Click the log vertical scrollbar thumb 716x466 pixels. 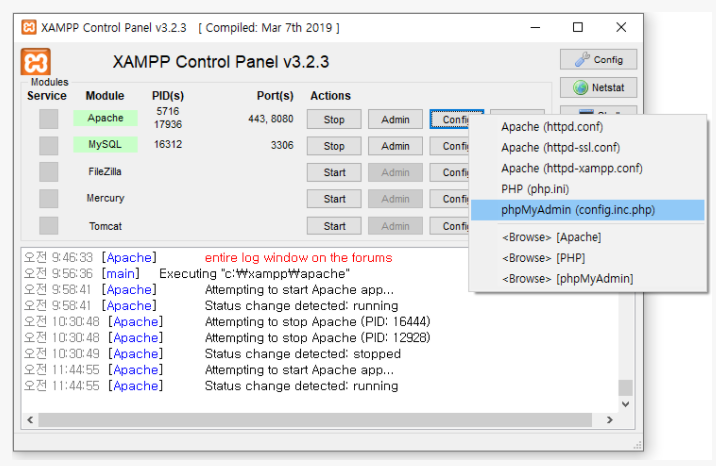[x=625, y=387]
